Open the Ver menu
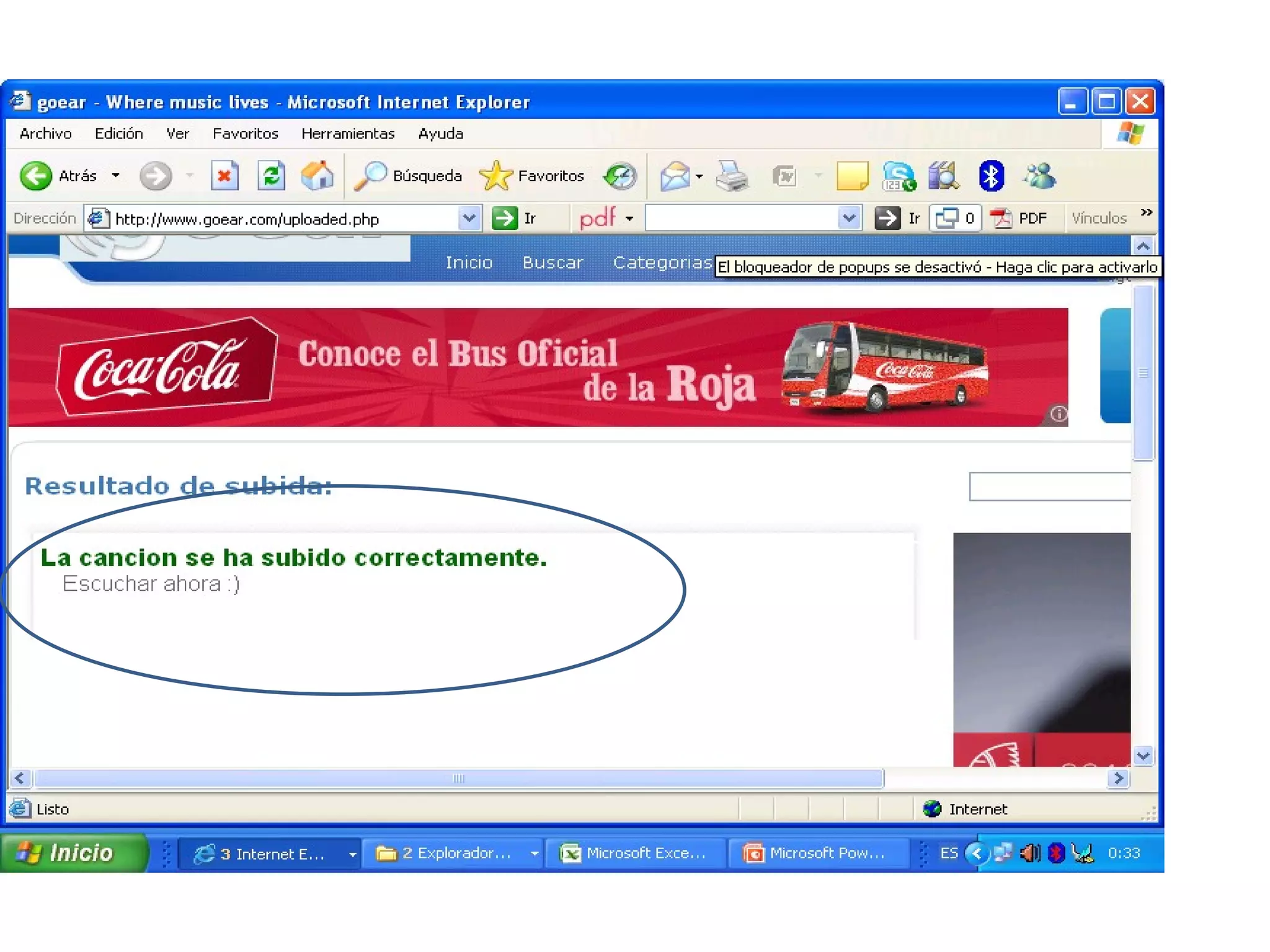The height and width of the screenshot is (952, 1270). (x=177, y=134)
